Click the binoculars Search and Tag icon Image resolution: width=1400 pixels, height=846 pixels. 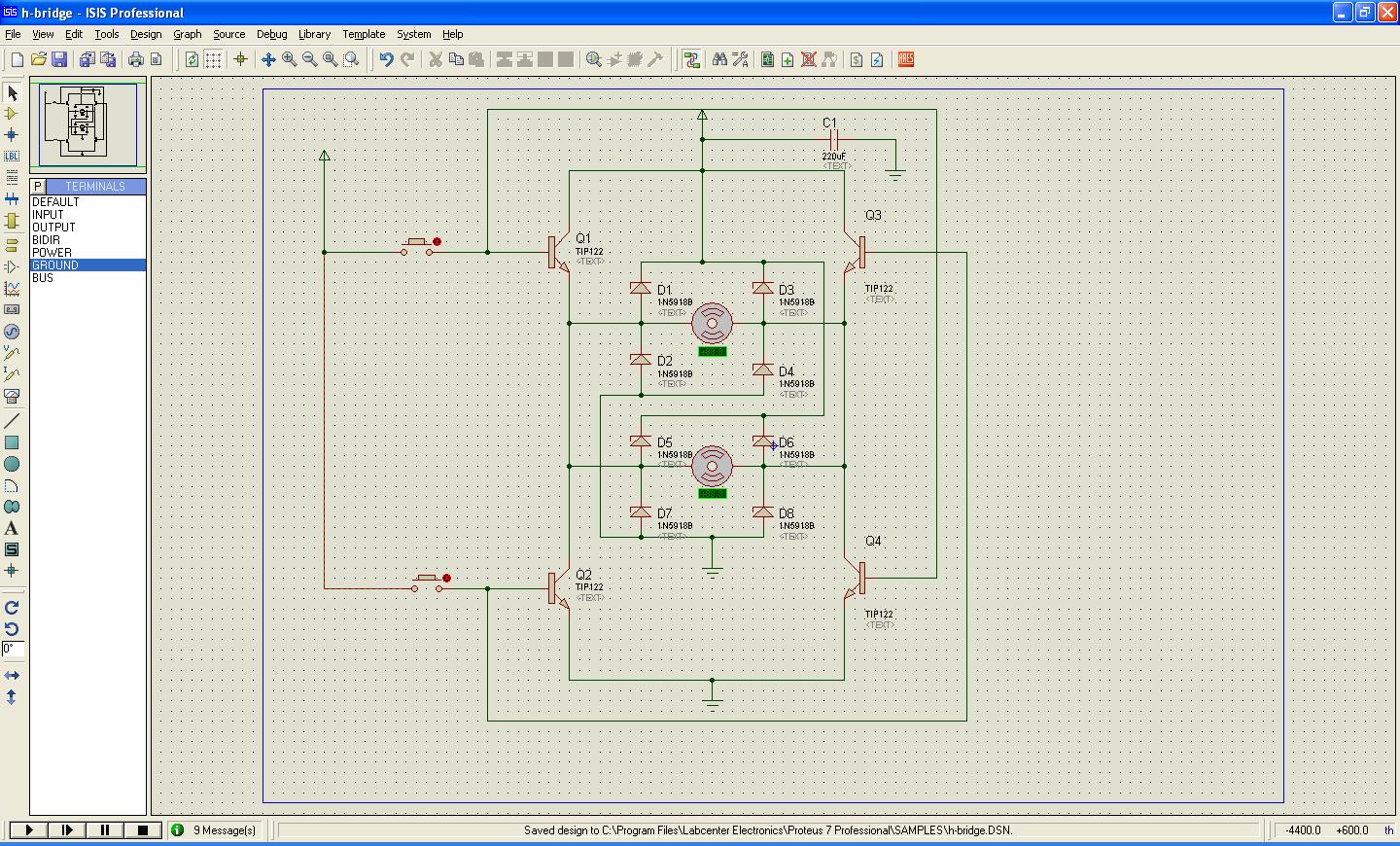[x=719, y=59]
